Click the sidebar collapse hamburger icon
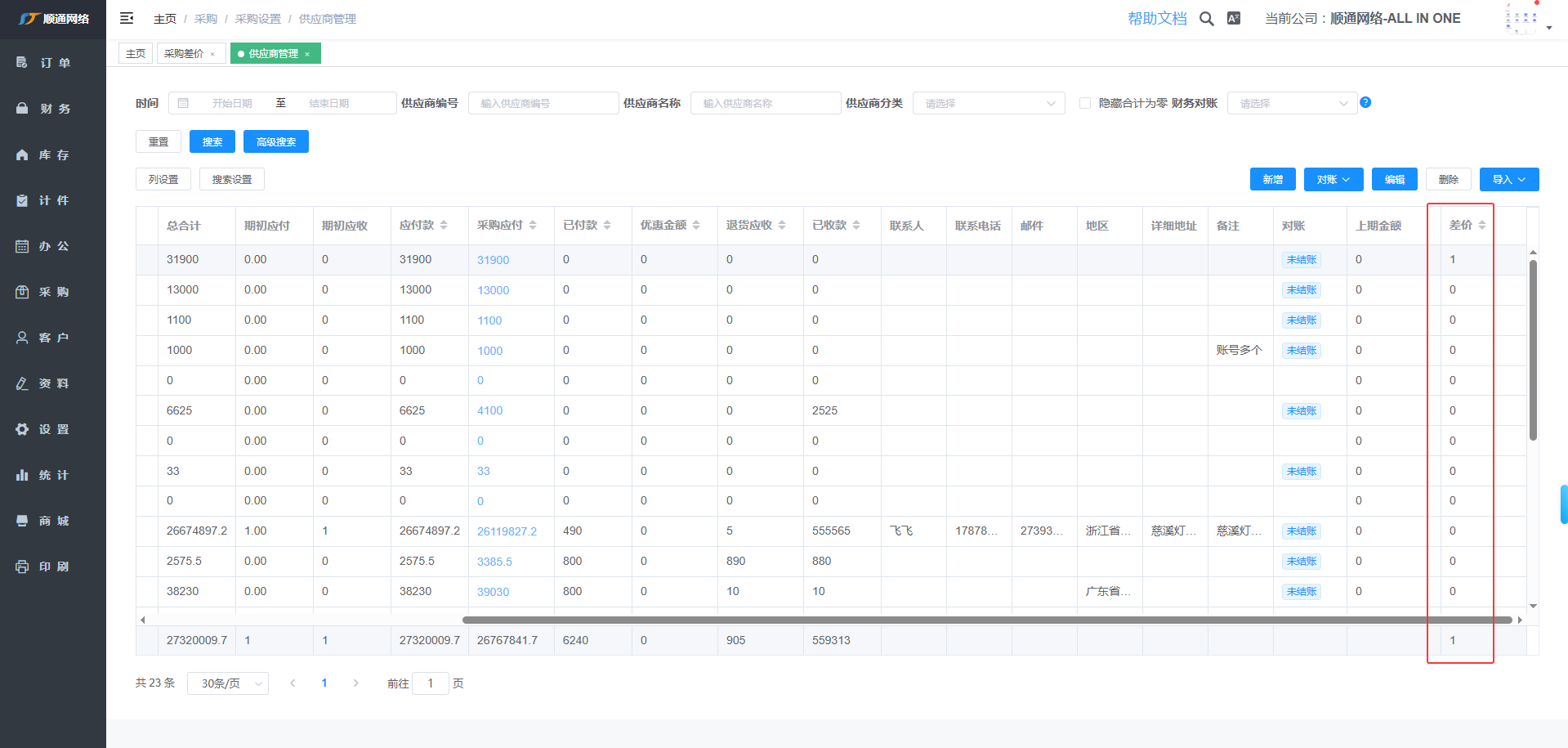 (127, 18)
